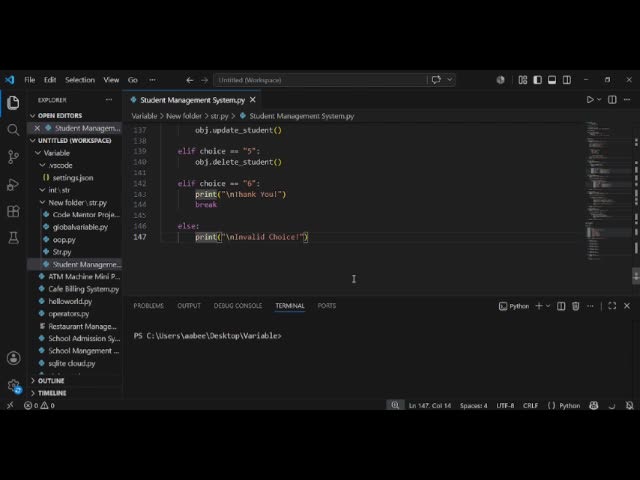
Task: Create new terminal with plus icon
Action: point(539,306)
